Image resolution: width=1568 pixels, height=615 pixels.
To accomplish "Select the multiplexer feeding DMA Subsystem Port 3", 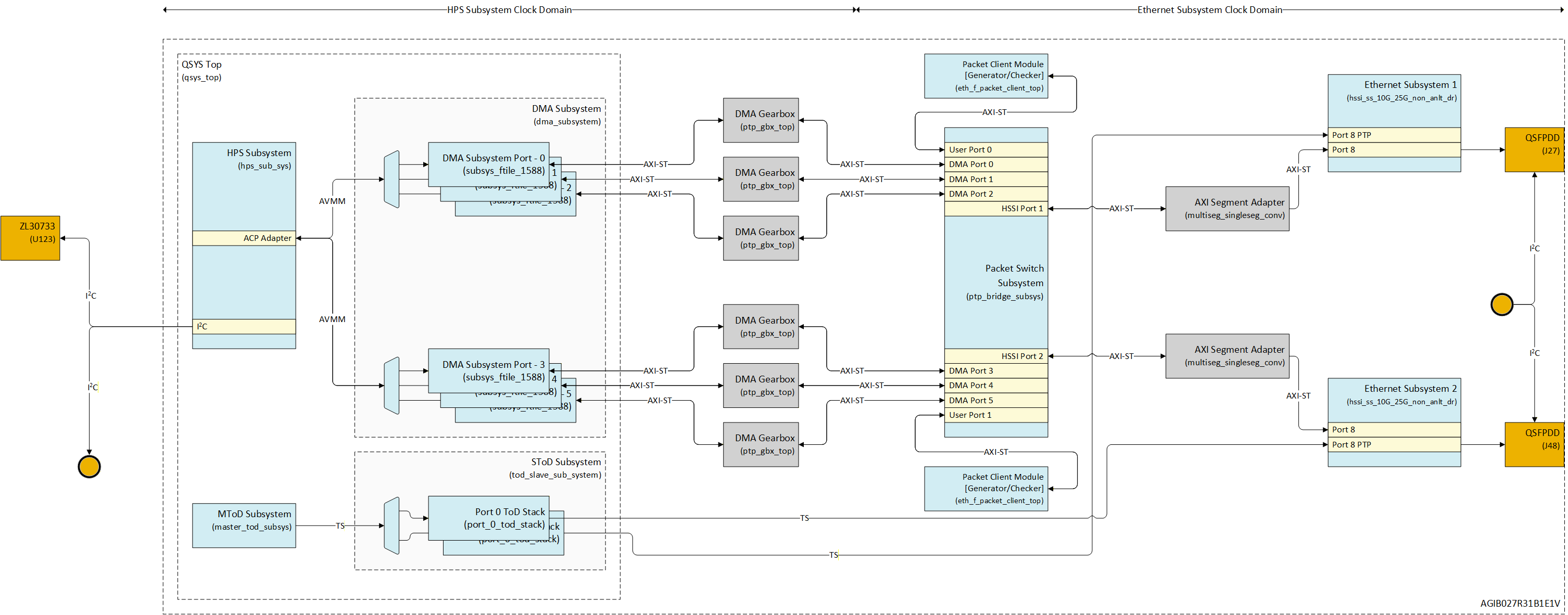I will pyautogui.click(x=391, y=386).
